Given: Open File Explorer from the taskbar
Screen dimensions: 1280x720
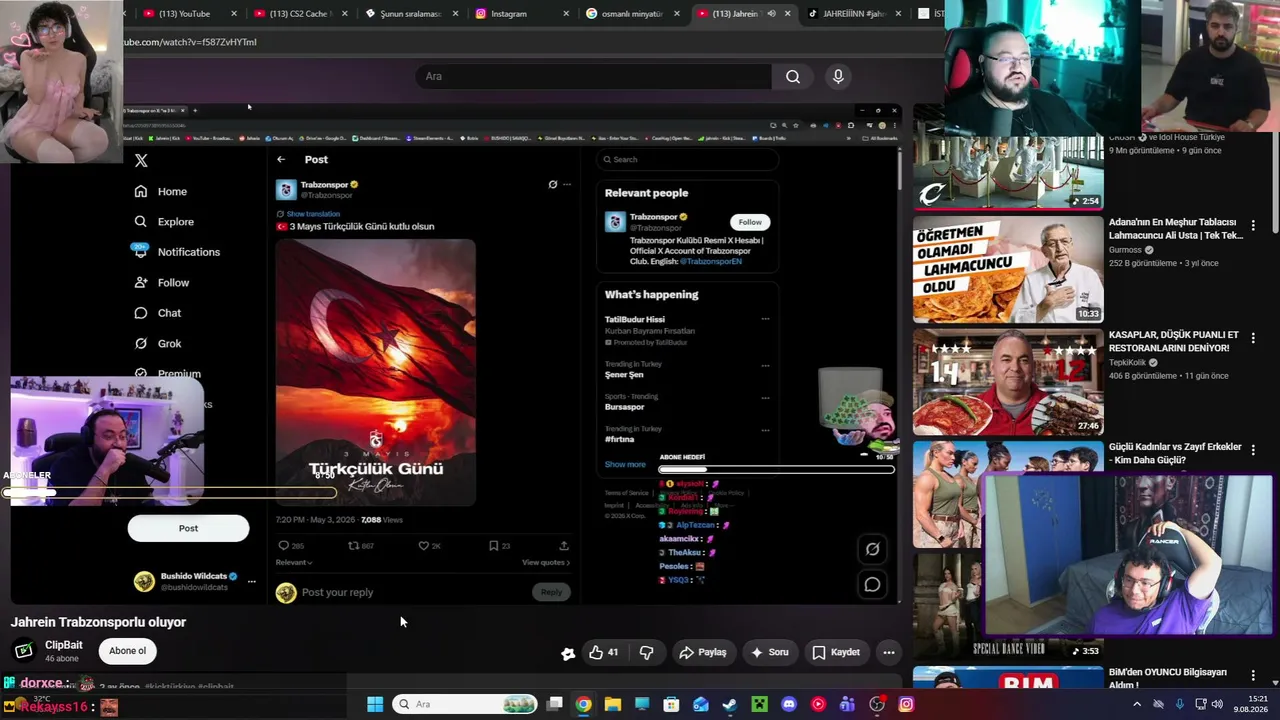Looking at the screenshot, I should coord(612,704).
